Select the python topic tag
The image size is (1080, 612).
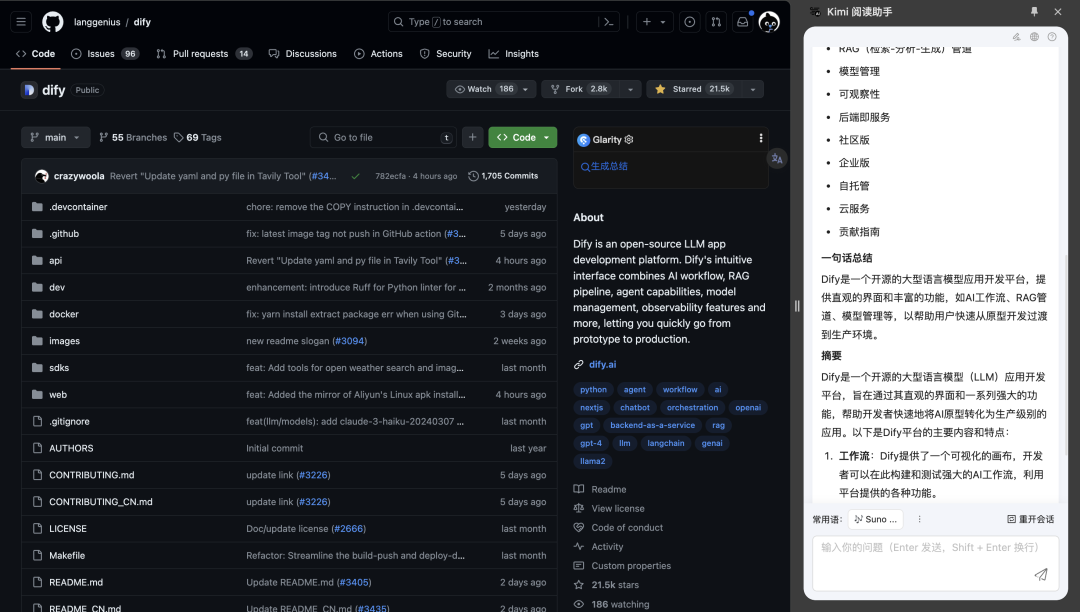click(x=593, y=390)
